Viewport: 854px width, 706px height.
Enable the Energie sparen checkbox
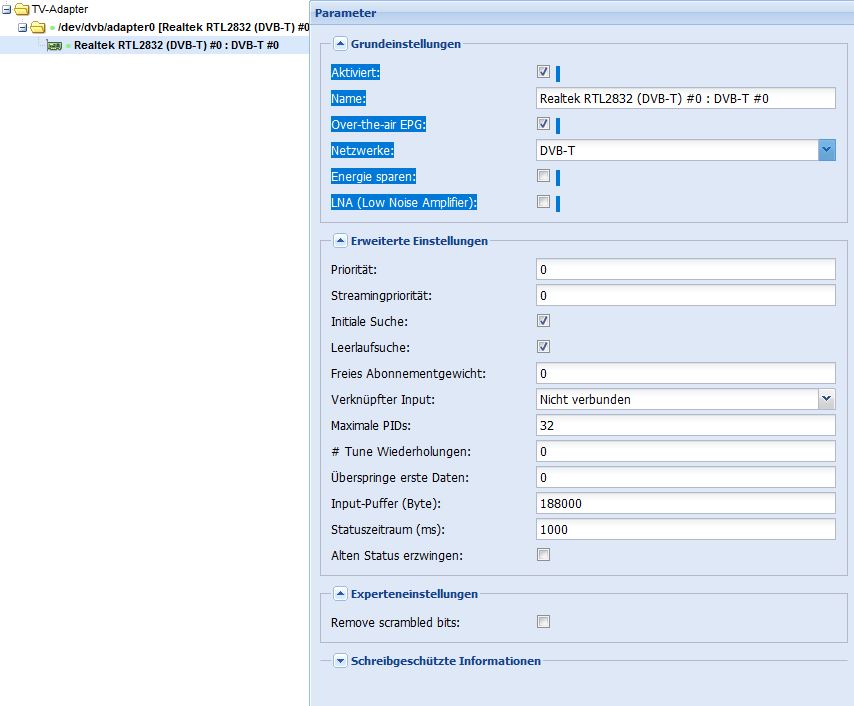[x=543, y=175]
